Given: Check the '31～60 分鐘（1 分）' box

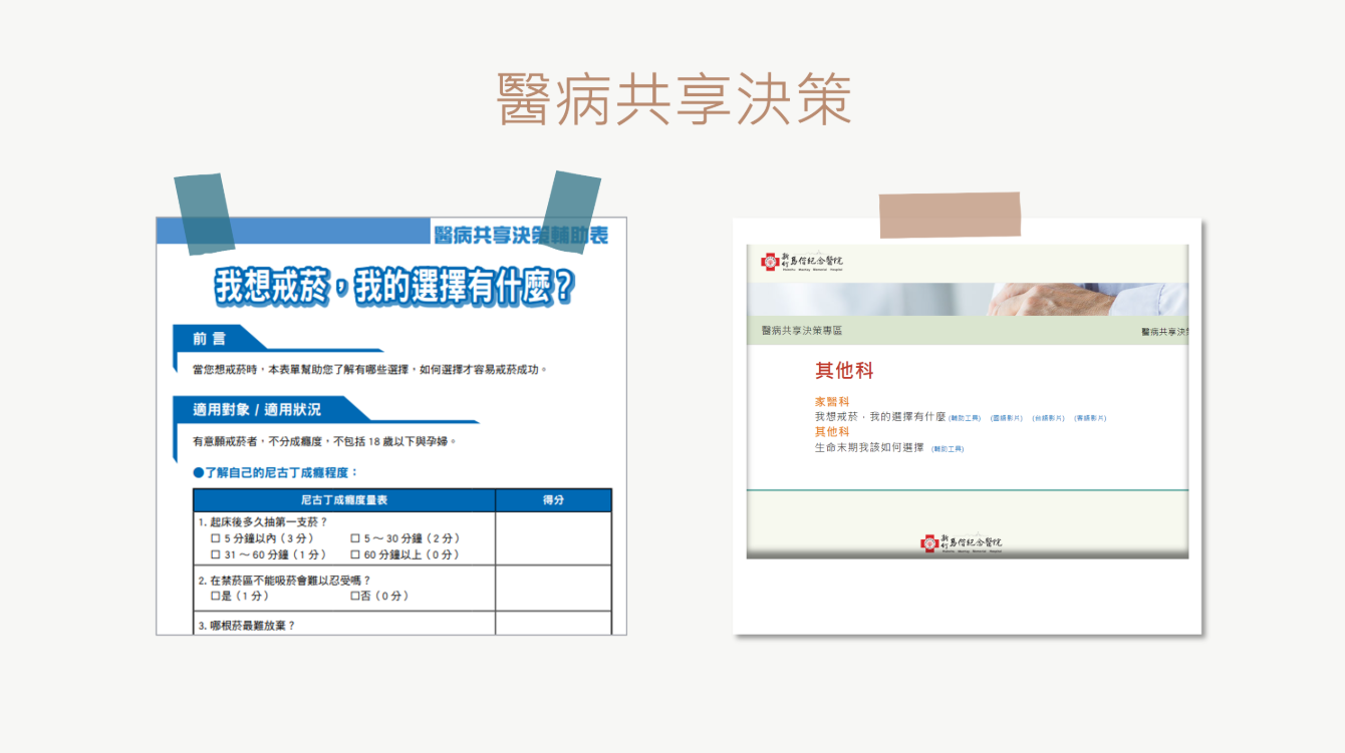Looking at the screenshot, I should coord(216,554).
